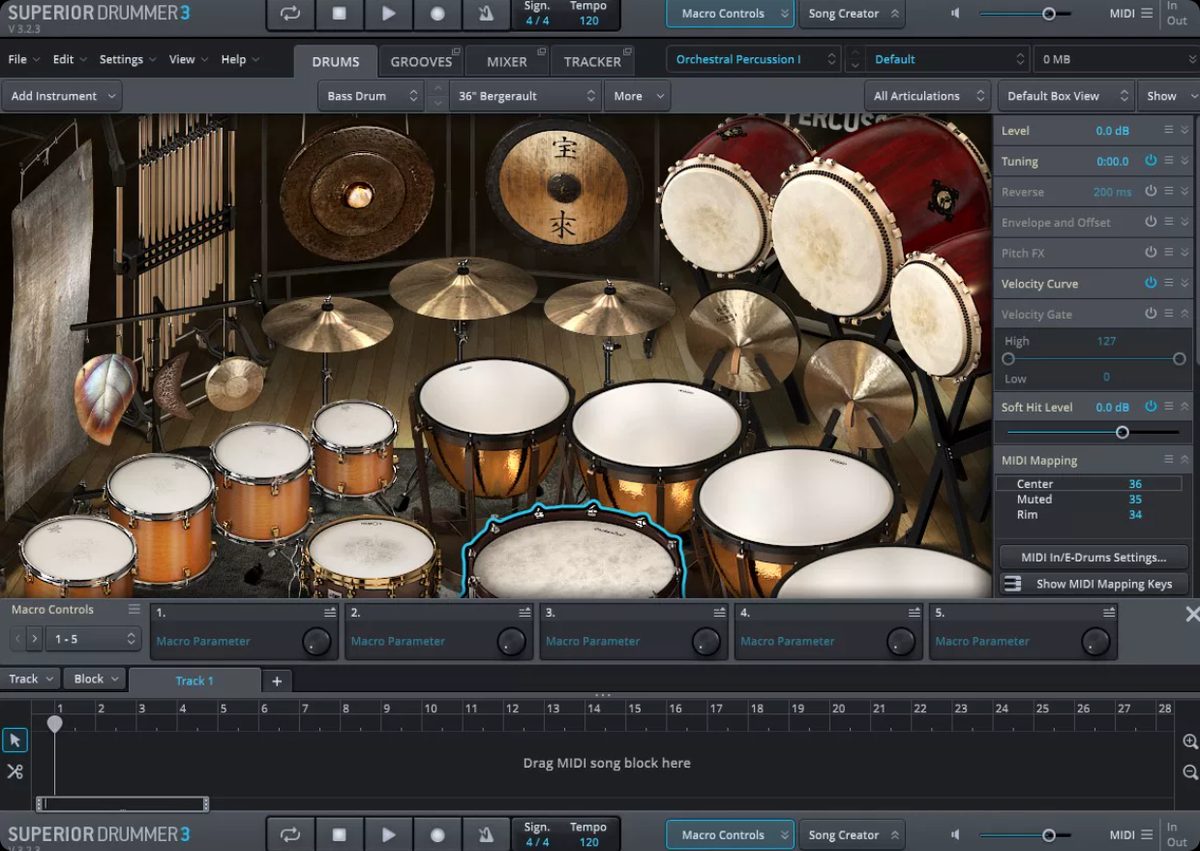Disable the Tuning power toggle

point(1150,160)
